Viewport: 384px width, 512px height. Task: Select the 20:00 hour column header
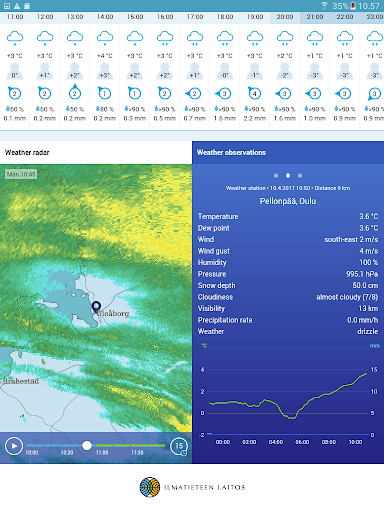(285, 17)
